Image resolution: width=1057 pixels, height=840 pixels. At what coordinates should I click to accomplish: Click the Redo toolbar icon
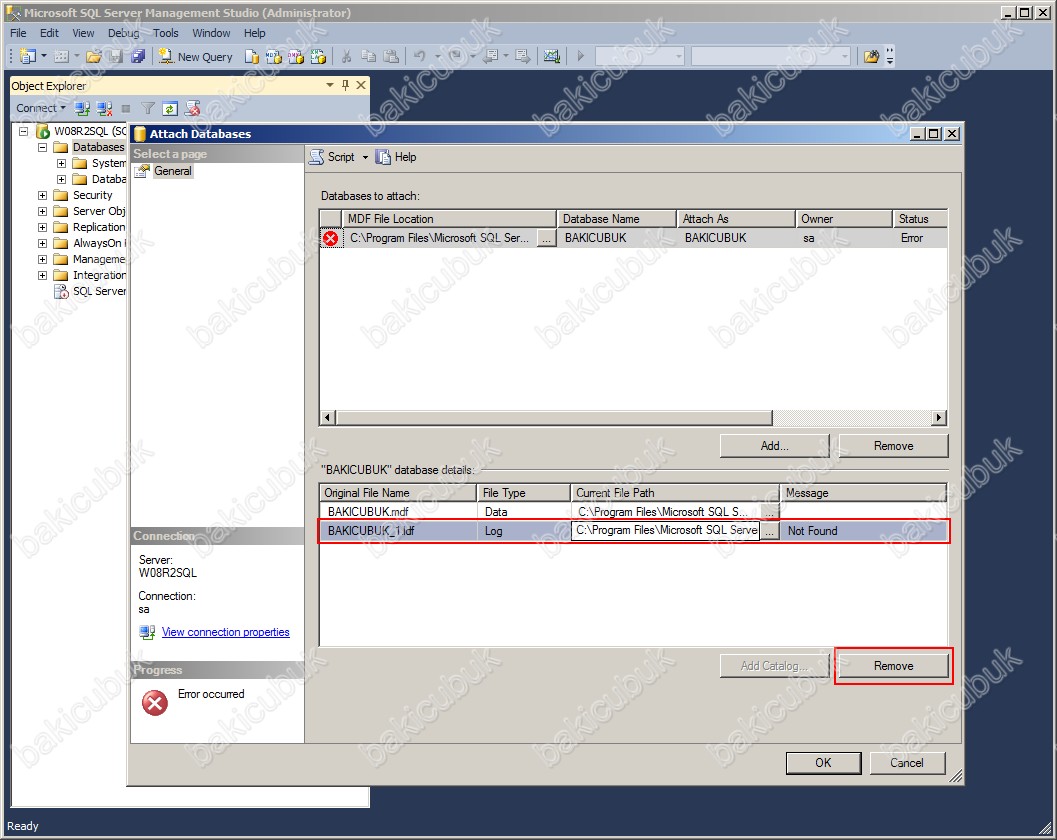[x=456, y=57]
